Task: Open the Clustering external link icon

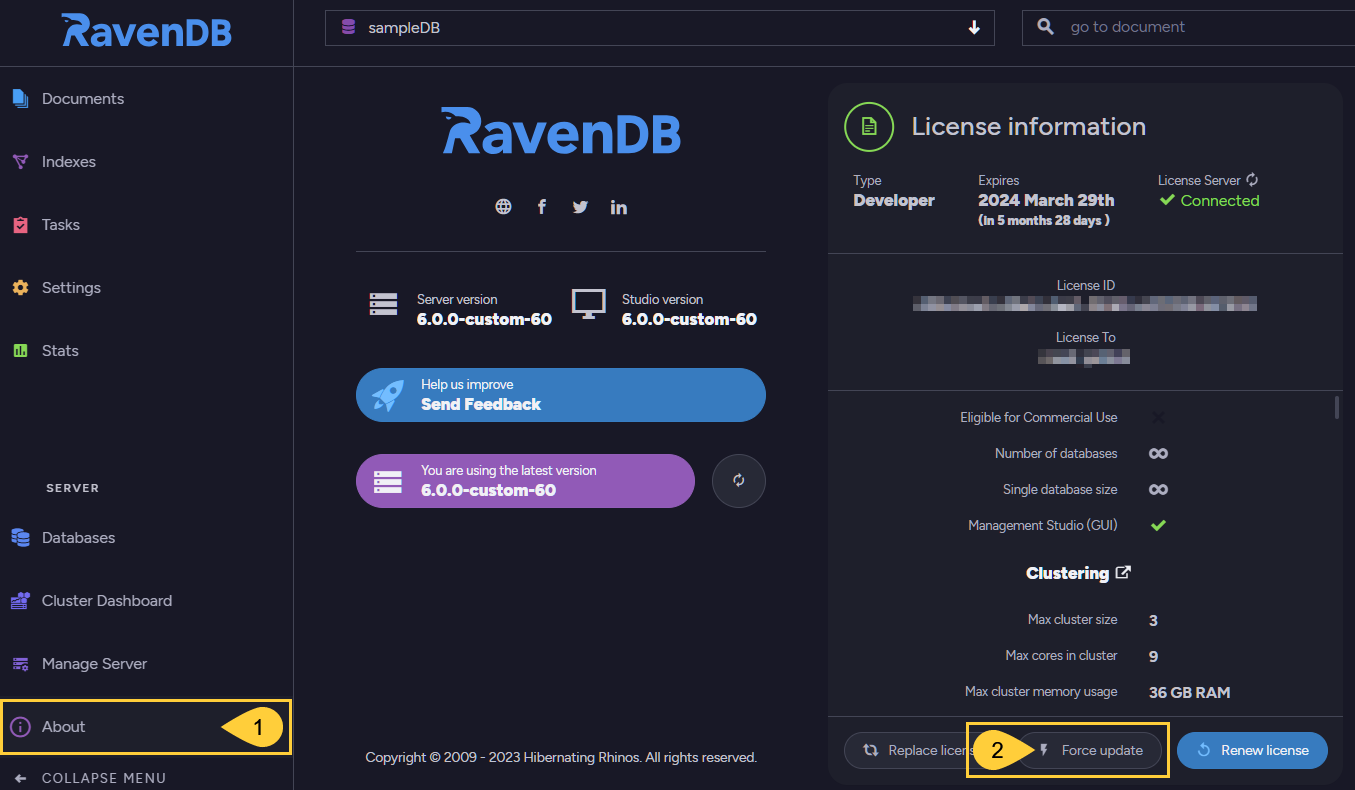Action: [x=1123, y=573]
